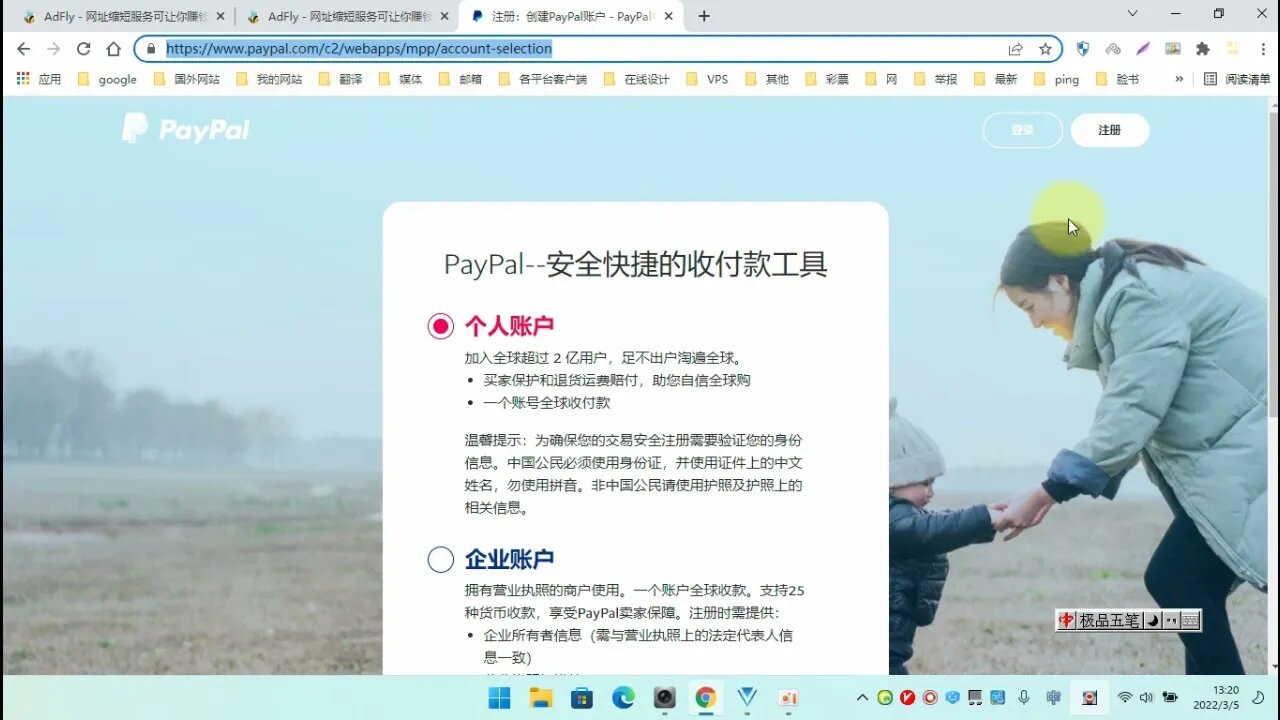1280x720 pixels.
Task: Select the 企业账户 radio button
Action: click(x=441, y=559)
